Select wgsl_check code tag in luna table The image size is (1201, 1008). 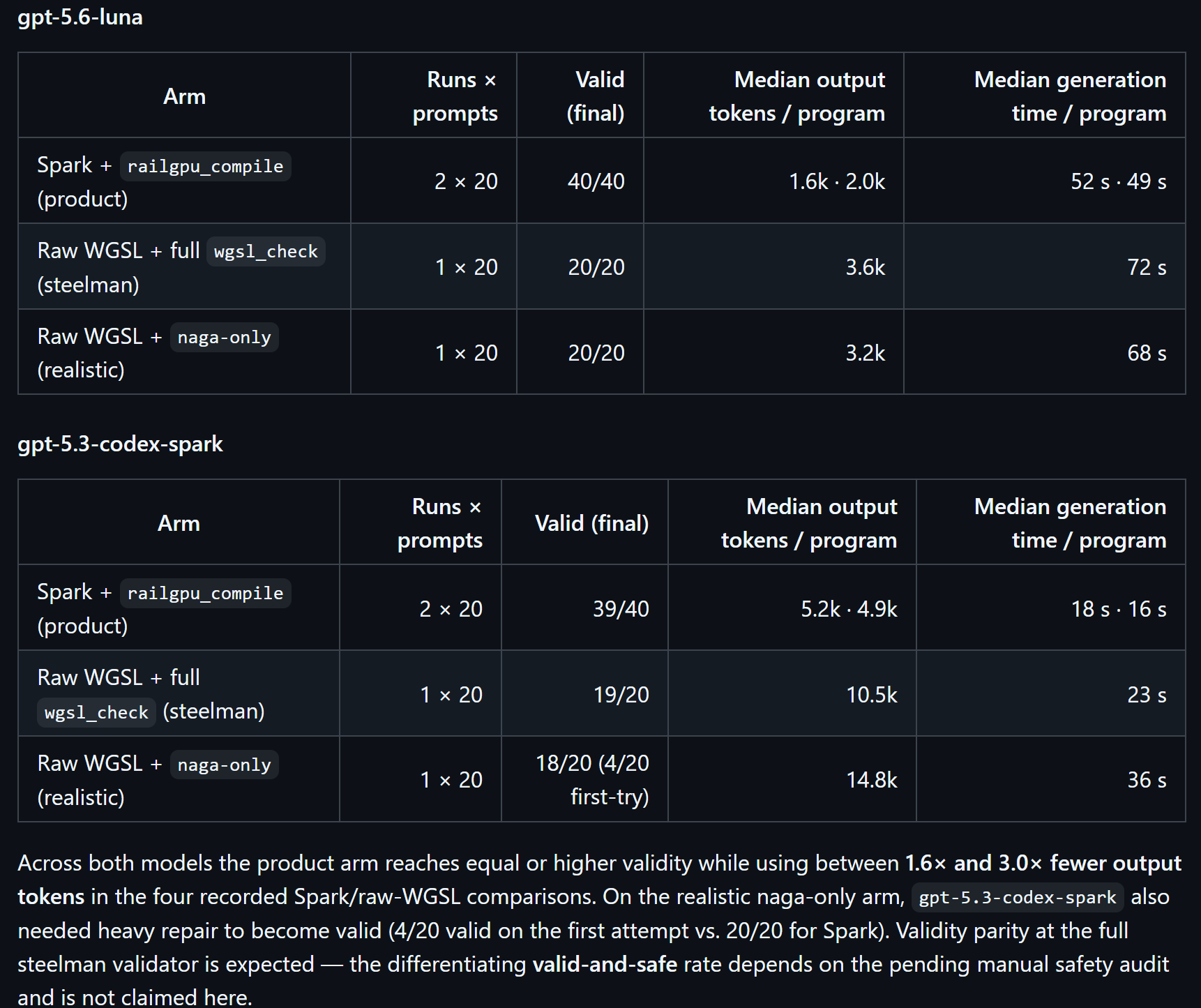click(x=266, y=251)
